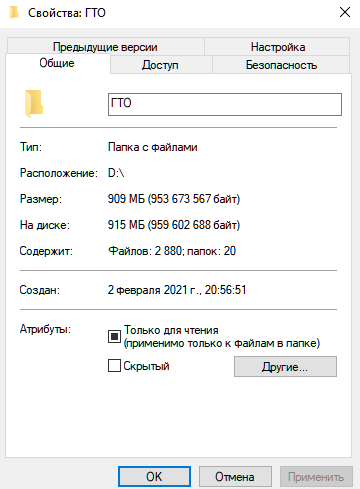
Task: Click the 'Применить' button
Action: 316,477
